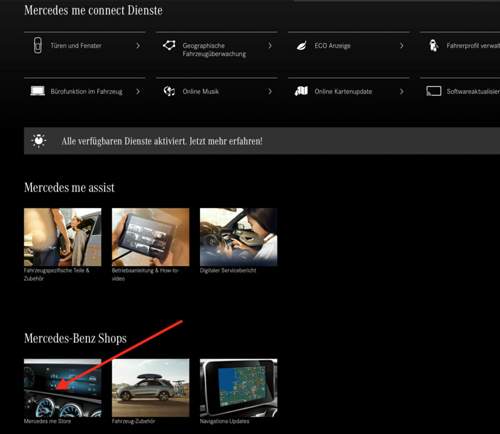Click Fahrzeug-Zubehör caption

pyautogui.click(x=133, y=421)
